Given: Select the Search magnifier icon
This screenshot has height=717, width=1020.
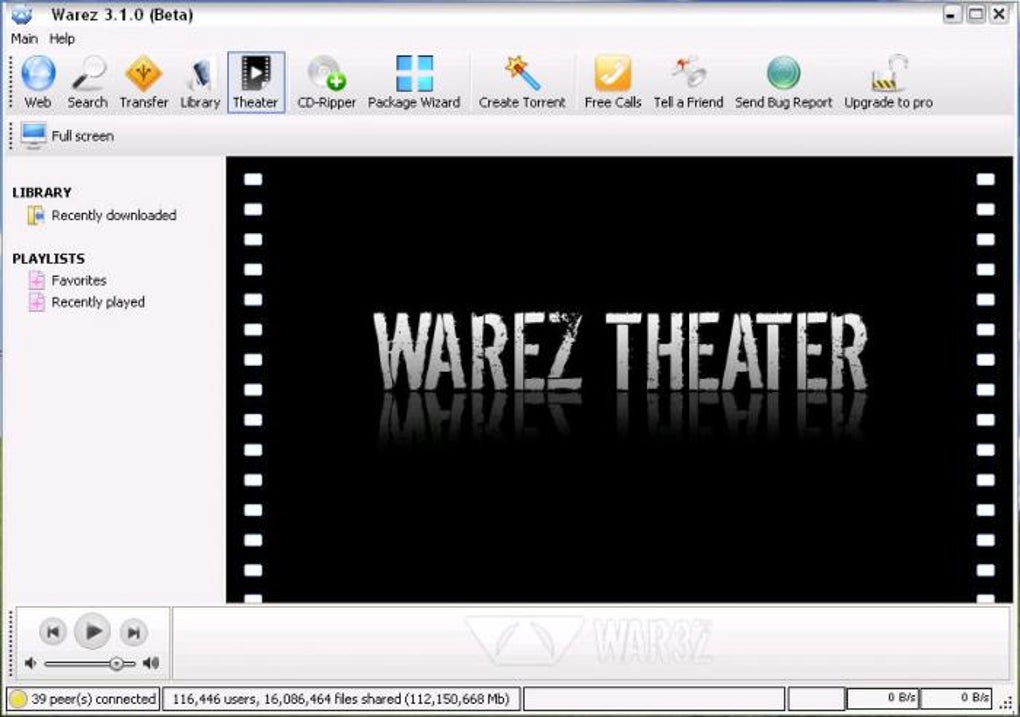Looking at the screenshot, I should [x=87, y=82].
